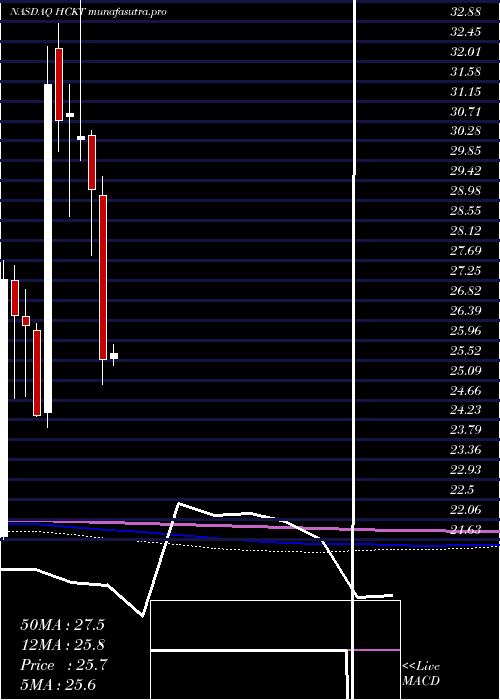Click the 28.98 price axis label
Viewport: 500px width, 700px height.
(466, 191)
